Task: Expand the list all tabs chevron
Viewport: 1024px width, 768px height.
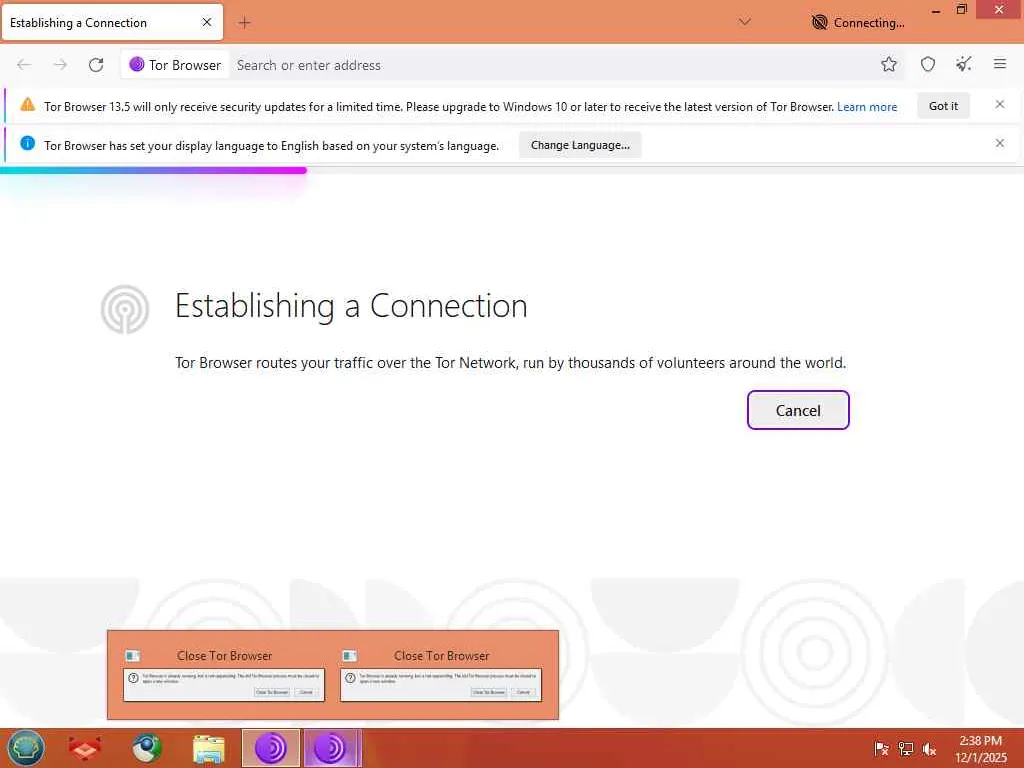Action: pyautogui.click(x=744, y=22)
